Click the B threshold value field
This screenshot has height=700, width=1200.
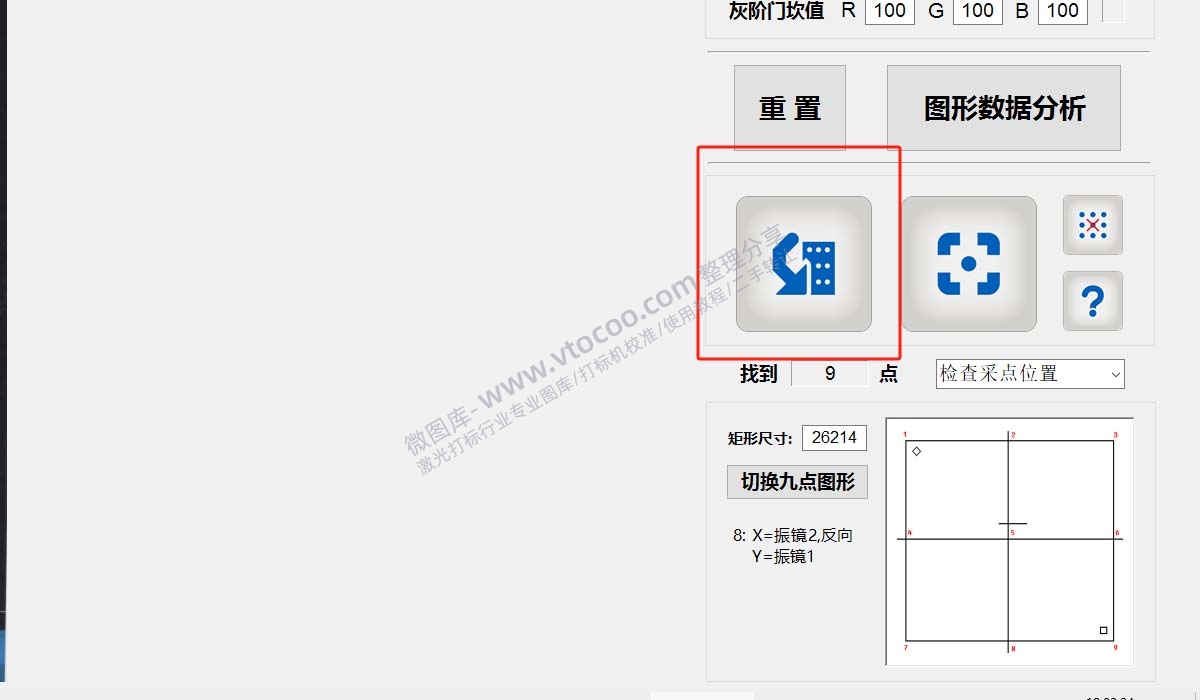click(1063, 11)
